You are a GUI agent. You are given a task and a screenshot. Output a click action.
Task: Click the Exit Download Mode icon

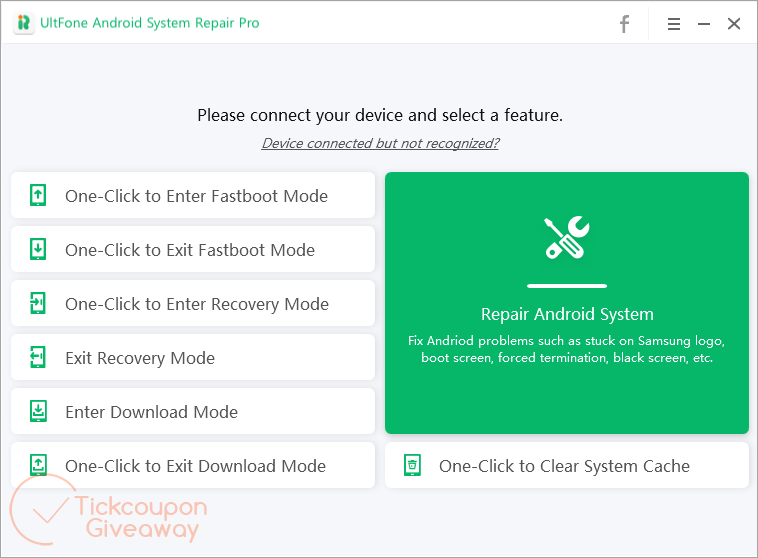pos(38,465)
